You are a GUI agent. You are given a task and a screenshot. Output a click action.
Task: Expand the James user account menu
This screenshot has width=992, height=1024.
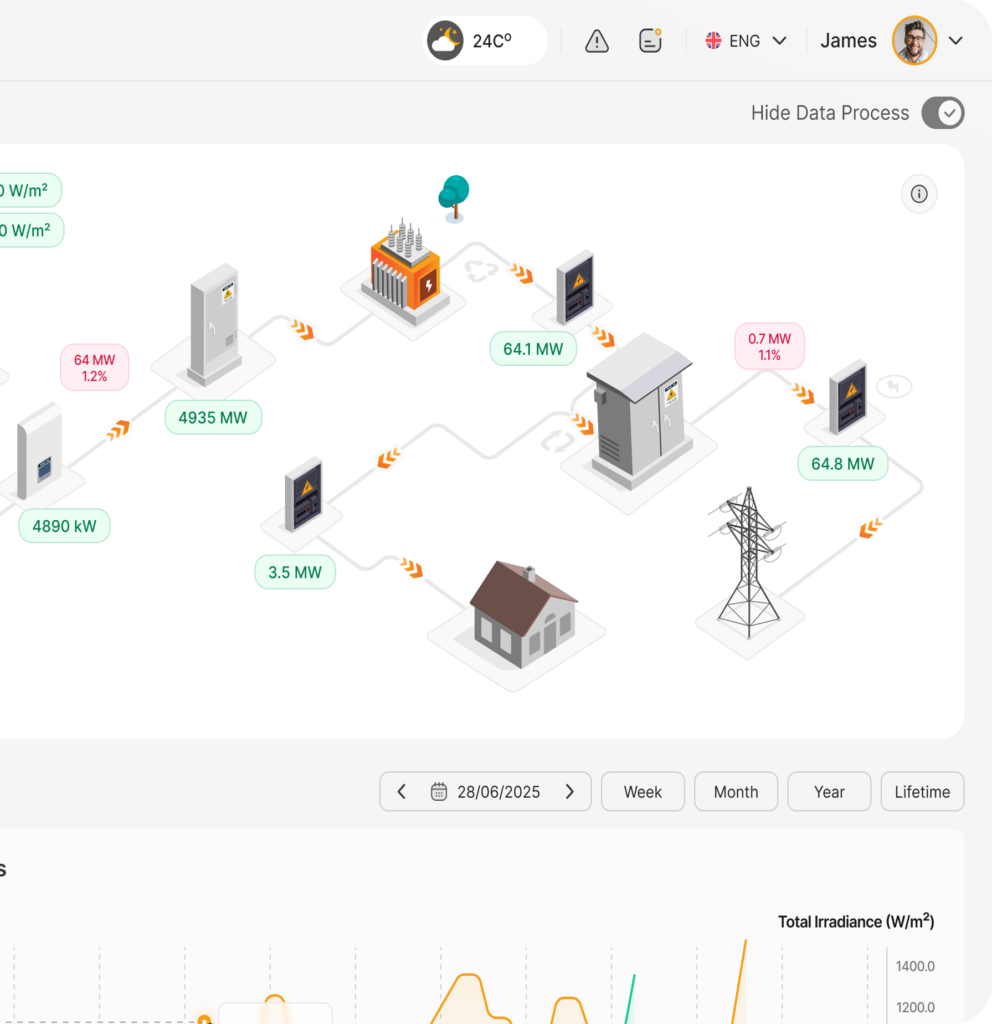(955, 41)
